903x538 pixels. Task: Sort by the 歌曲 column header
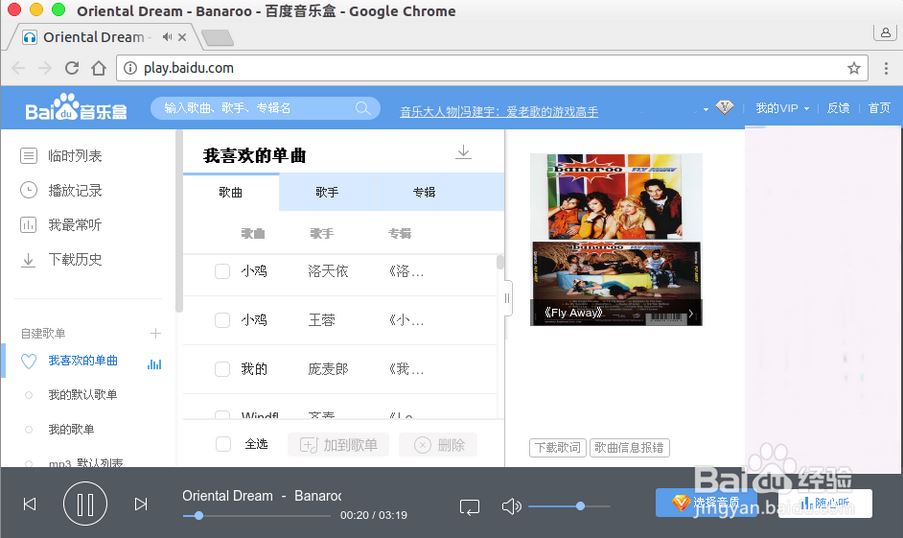[253, 233]
